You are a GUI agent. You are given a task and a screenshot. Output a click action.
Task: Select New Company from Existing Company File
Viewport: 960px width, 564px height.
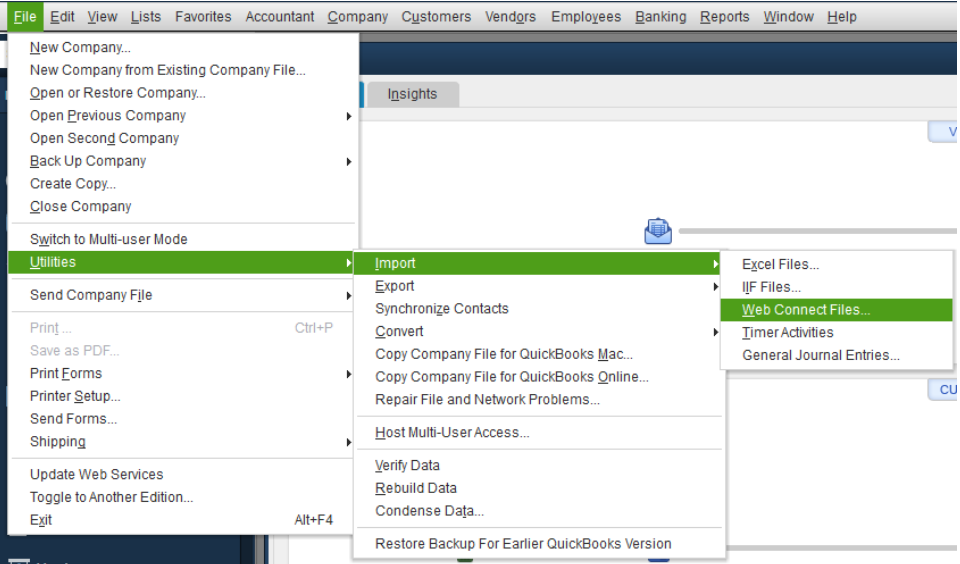182,70
